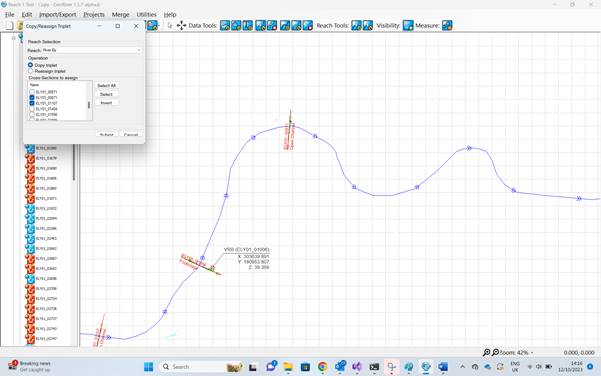The image size is (601, 376).
Task: Open the Windows Start menu
Action: click(148, 367)
